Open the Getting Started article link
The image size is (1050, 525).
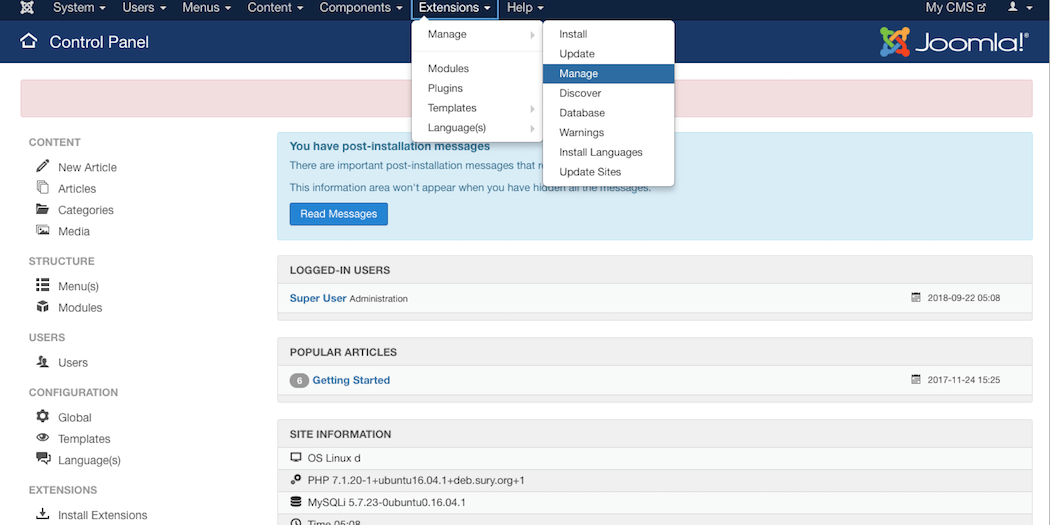pyautogui.click(x=351, y=380)
